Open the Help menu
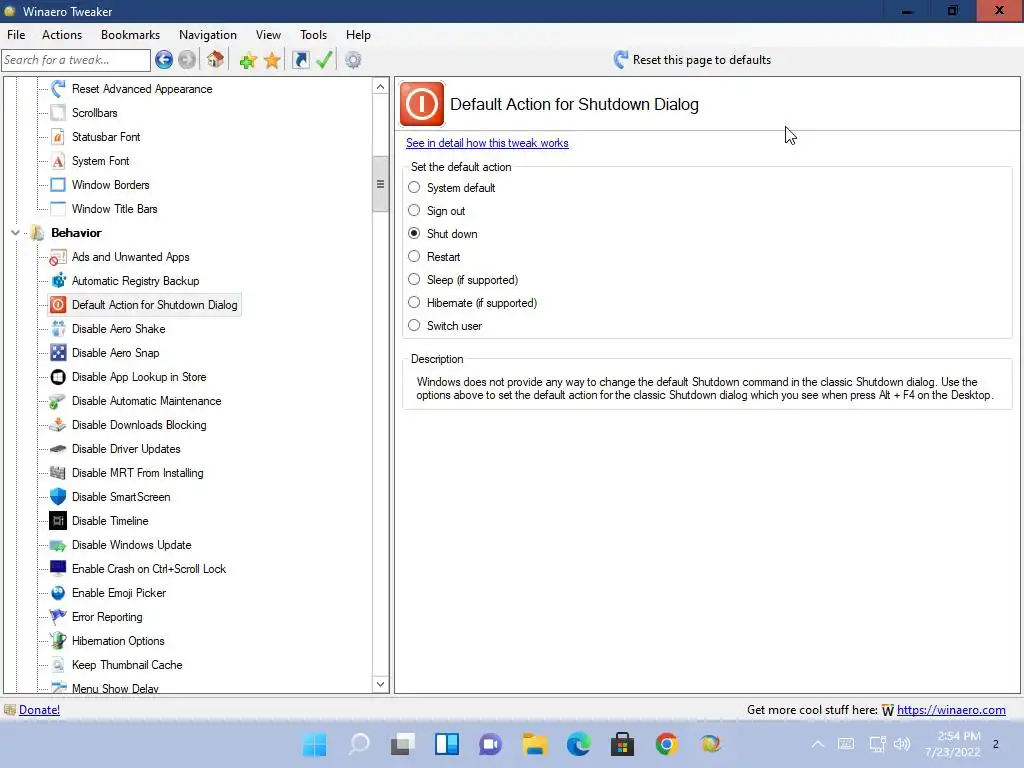1024x768 pixels. click(x=358, y=35)
